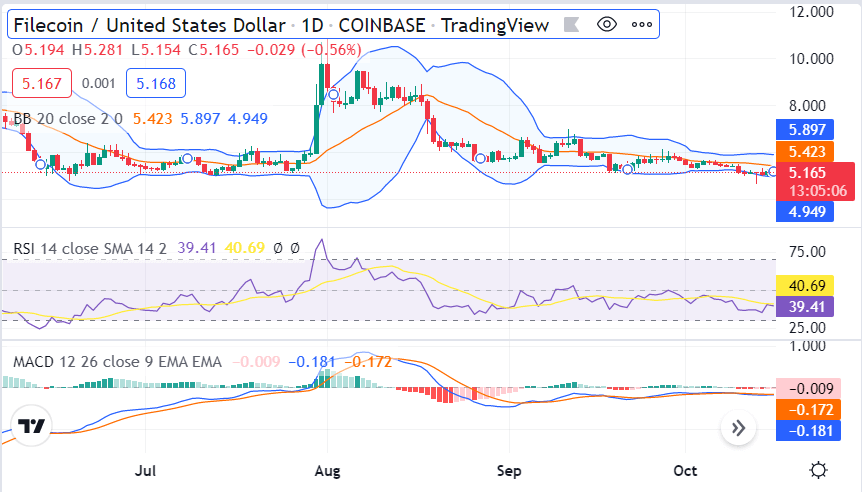The image size is (862, 492).
Task: Select the MACD 12 26 close 9 EMA EMA legend
Action: tap(118, 362)
